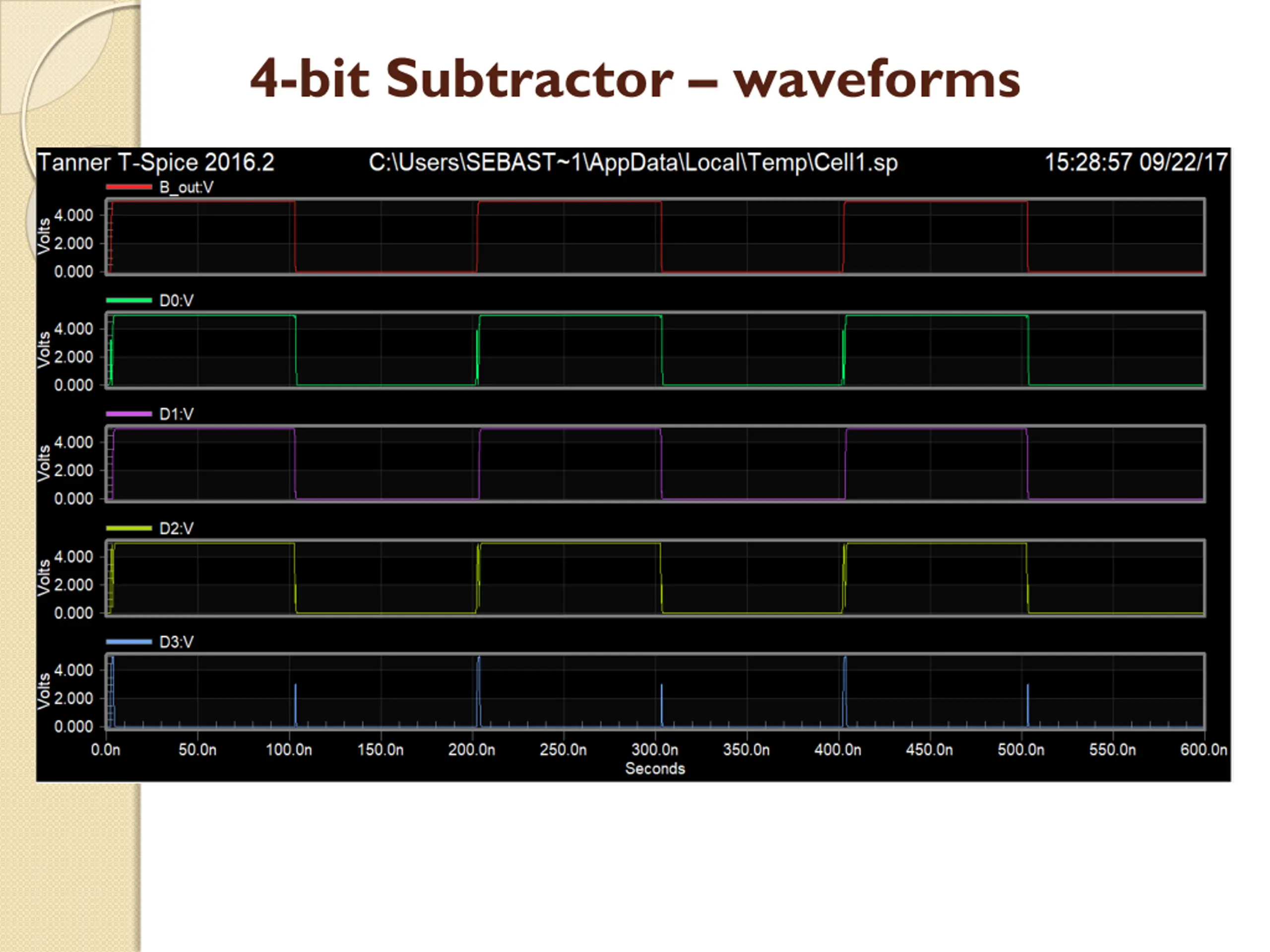Click the D3 spike near 100n
Screen dimensions: 1270x952
tap(296, 705)
